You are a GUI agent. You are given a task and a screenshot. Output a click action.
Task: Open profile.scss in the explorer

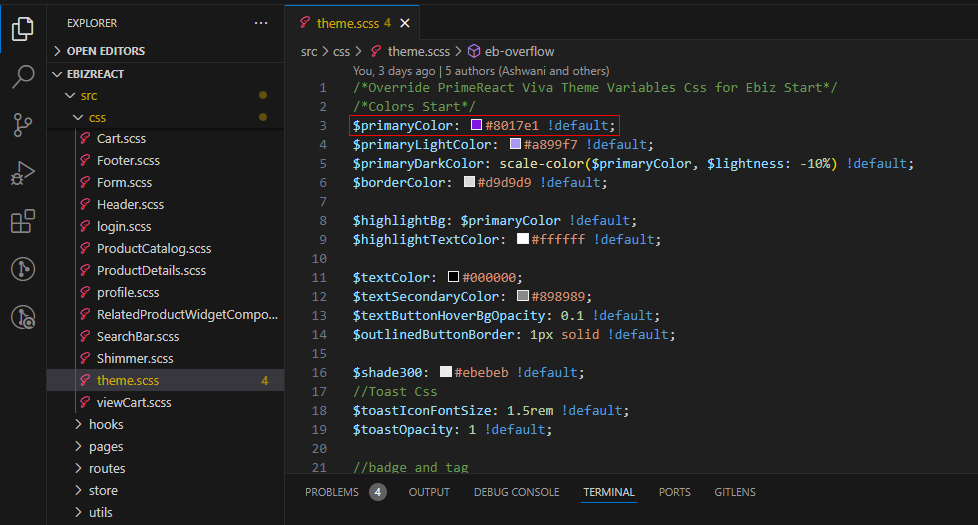(x=166, y=292)
